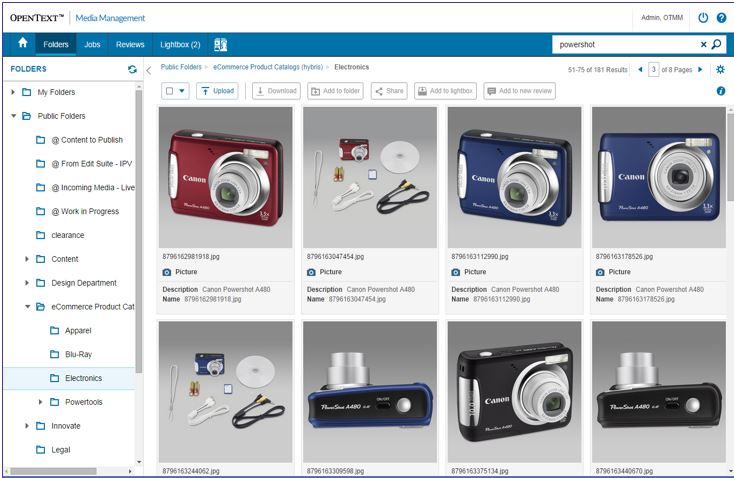Collapse the eCommerce Product Catalogs folder
Viewport: 734px width, 478px height.
tap(27, 307)
